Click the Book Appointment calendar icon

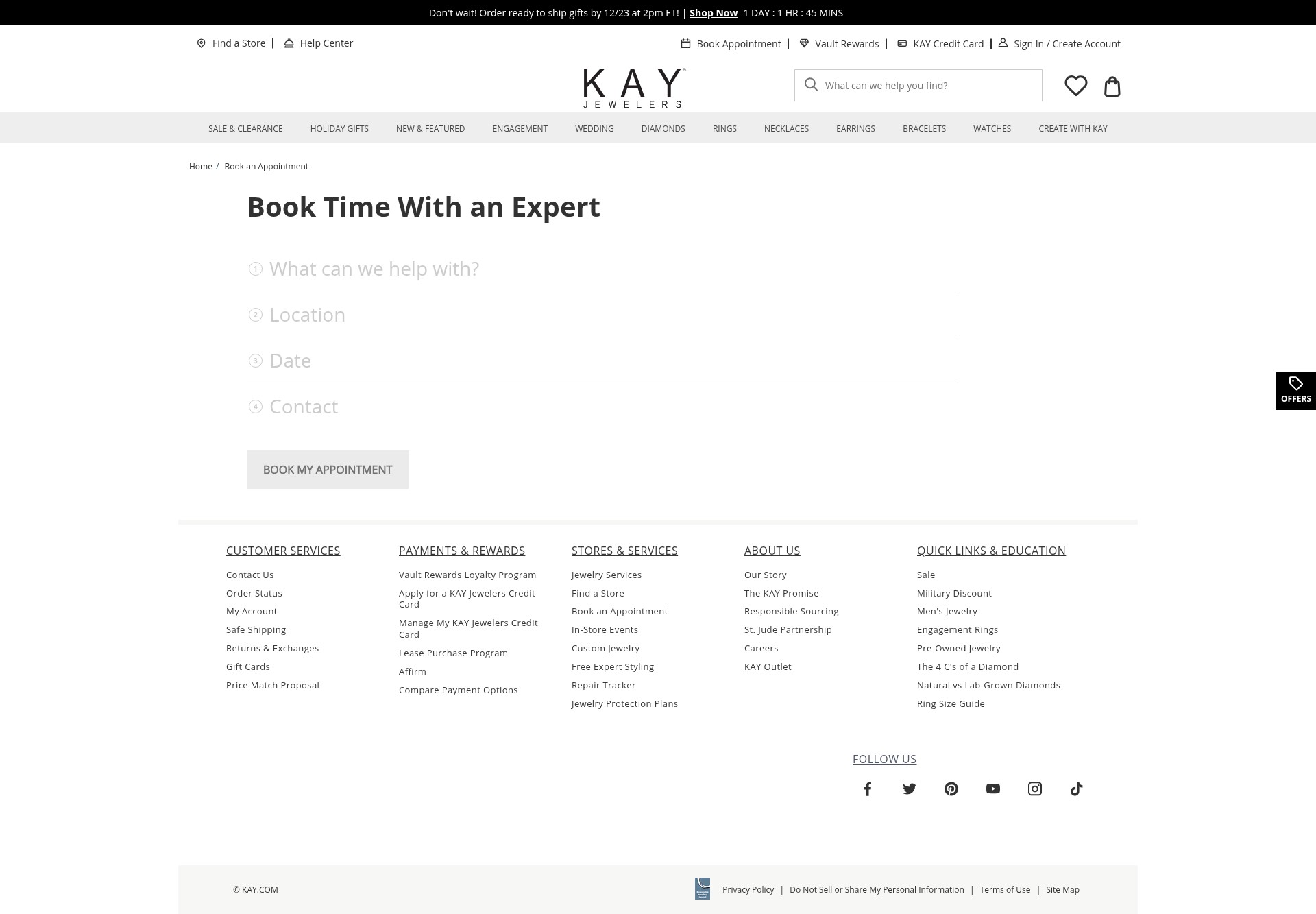[685, 44]
